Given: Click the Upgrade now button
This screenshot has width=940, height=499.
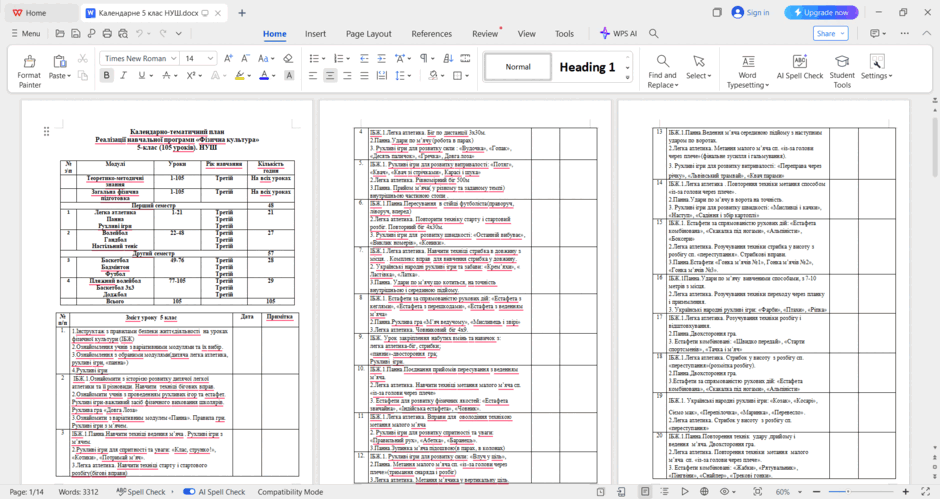Looking at the screenshot, I should point(821,13).
